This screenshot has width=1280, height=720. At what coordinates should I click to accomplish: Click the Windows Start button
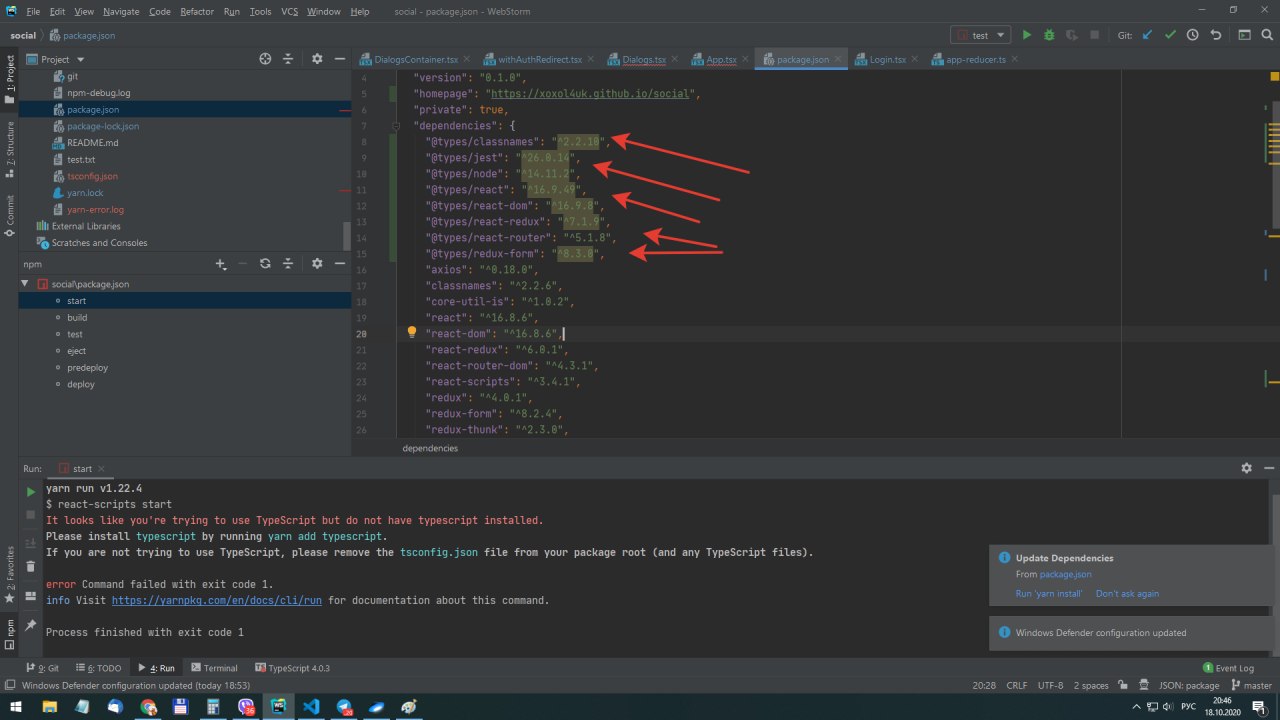click(16, 707)
